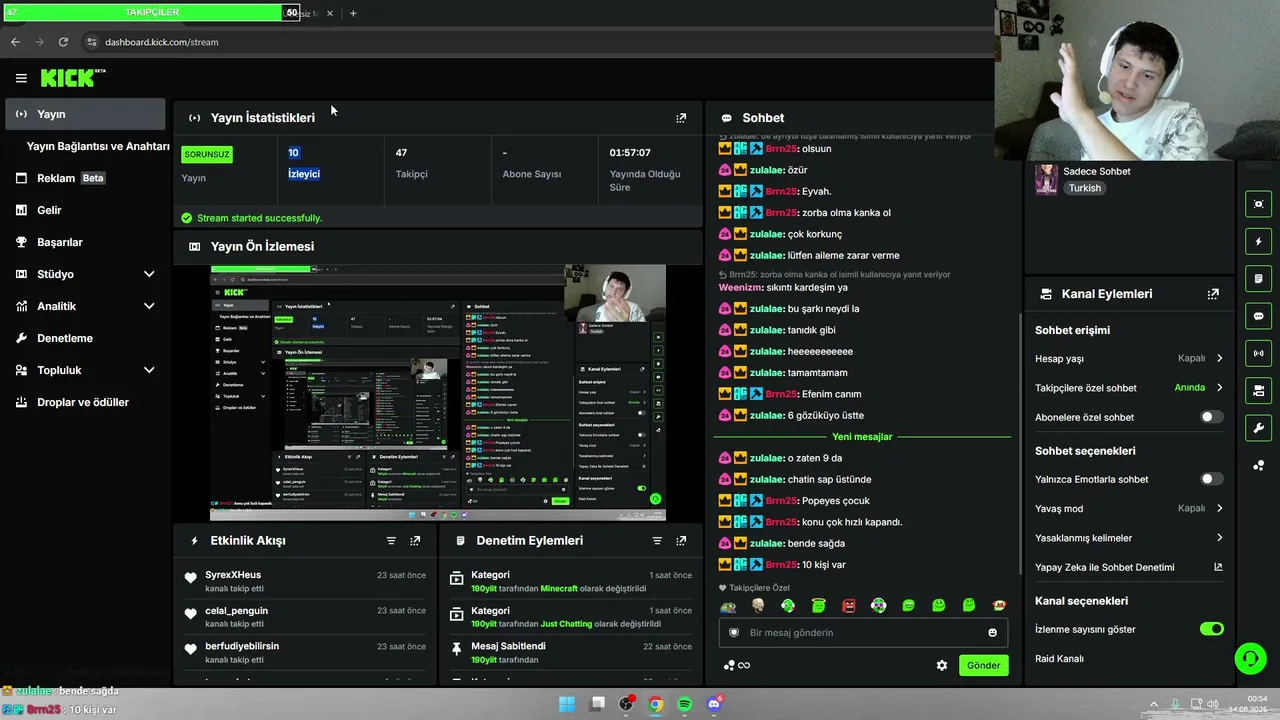Pop out the Kanal Eylemleri panel
The width and height of the screenshot is (1280, 720).
click(x=1213, y=294)
